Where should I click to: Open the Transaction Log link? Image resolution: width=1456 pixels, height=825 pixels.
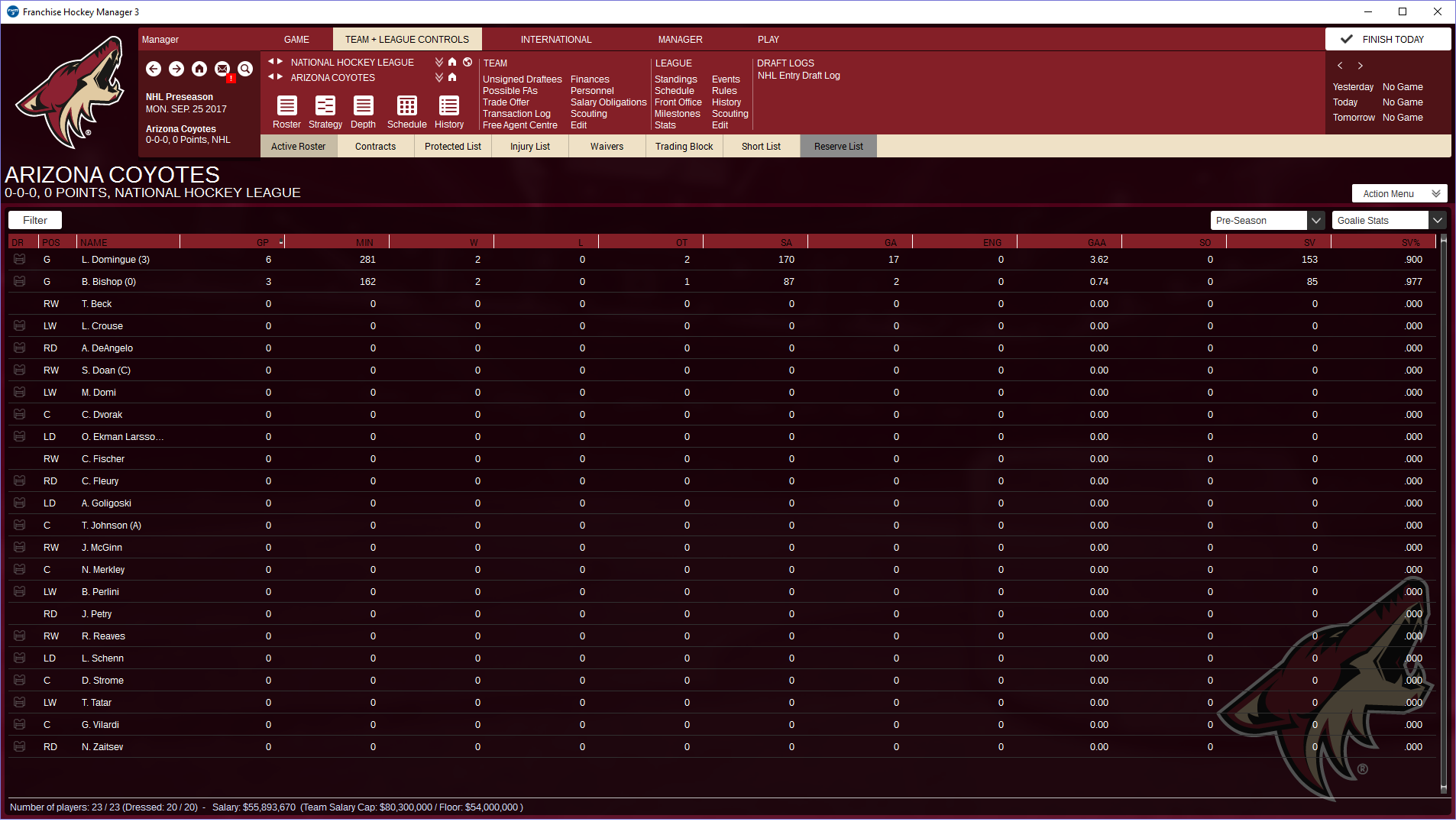pyautogui.click(x=516, y=114)
